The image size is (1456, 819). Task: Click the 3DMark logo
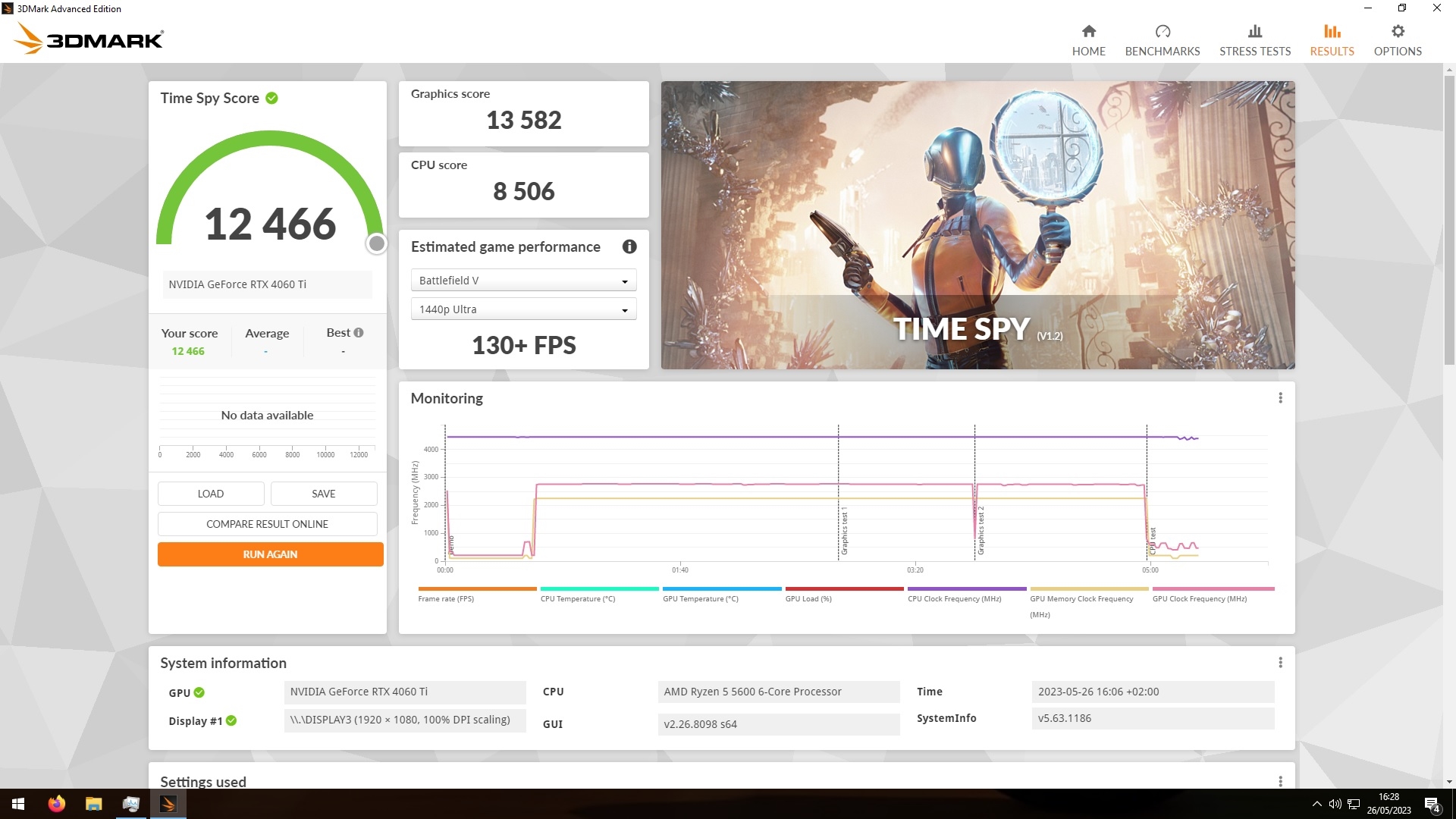89,39
